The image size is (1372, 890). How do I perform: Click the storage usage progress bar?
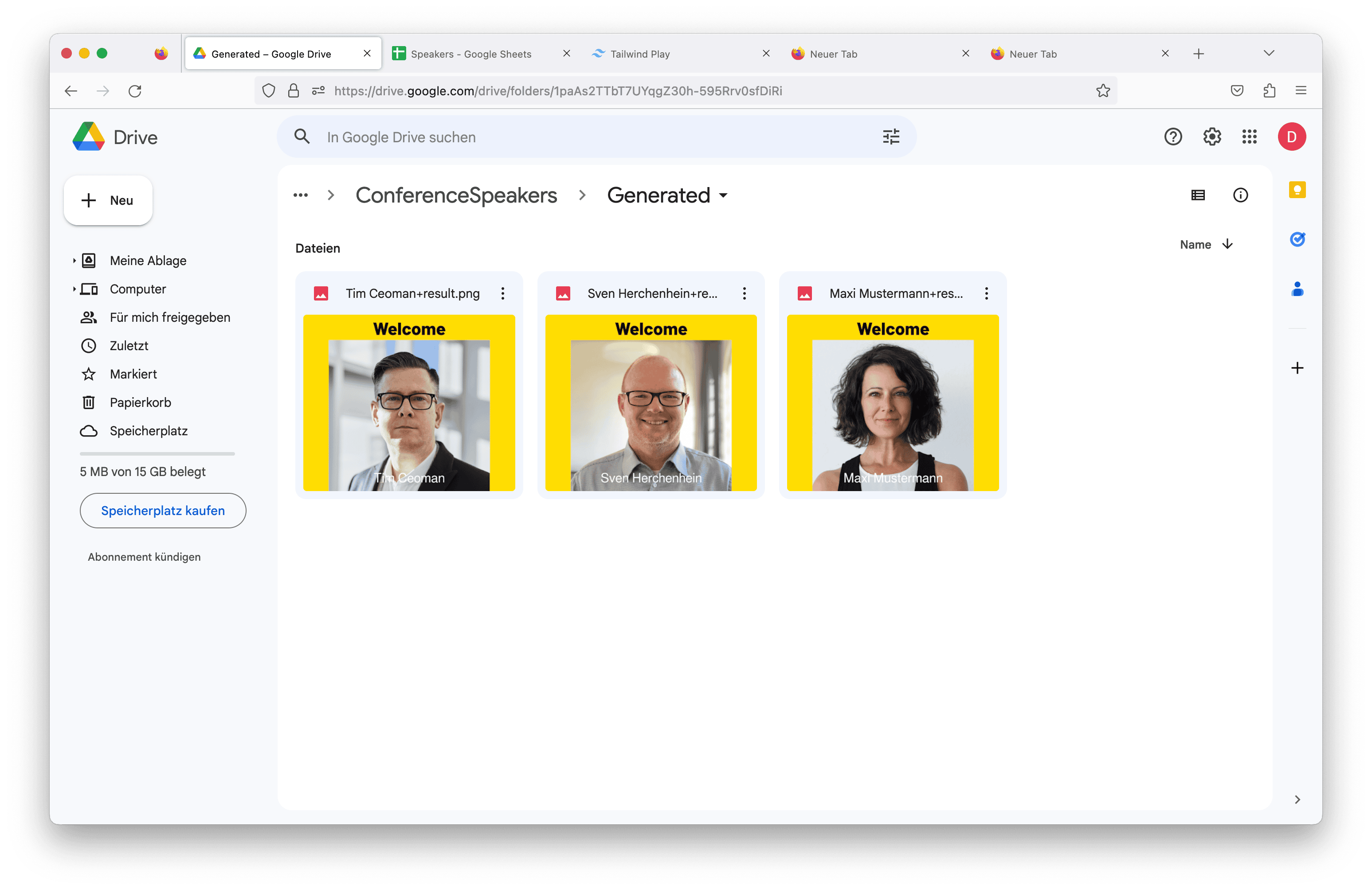point(157,454)
